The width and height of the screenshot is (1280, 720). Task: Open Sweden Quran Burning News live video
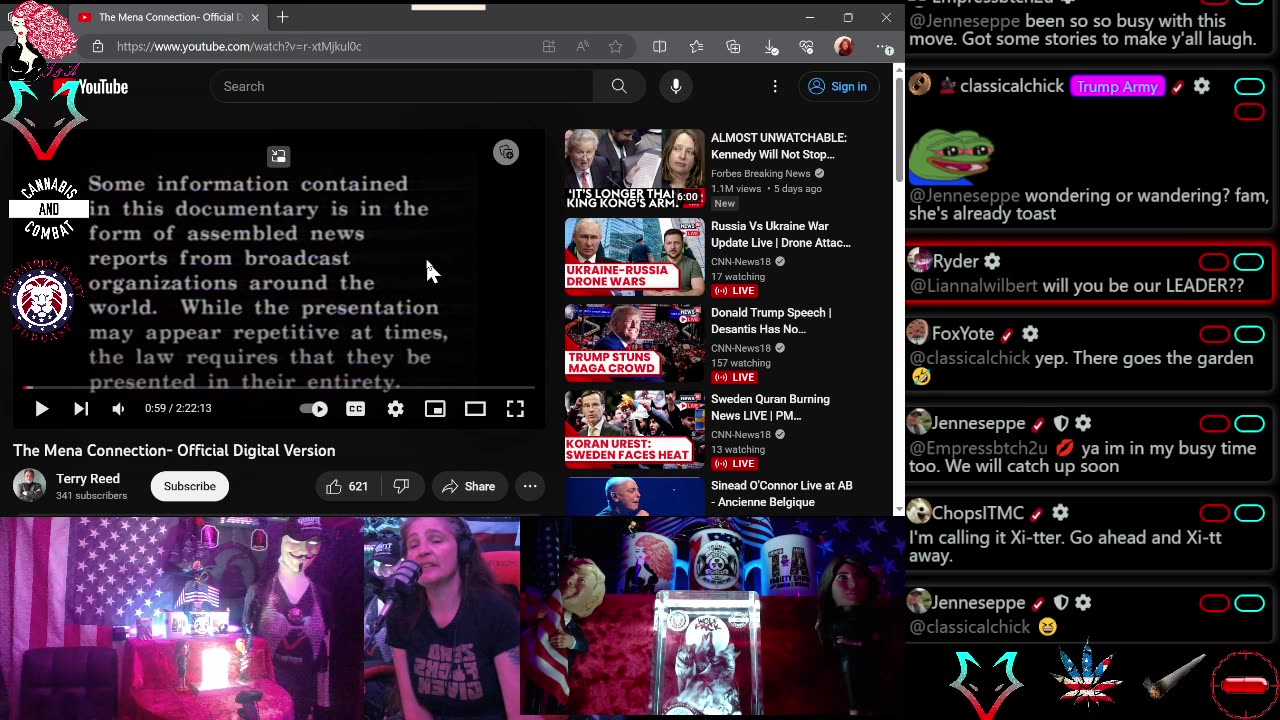click(770, 407)
